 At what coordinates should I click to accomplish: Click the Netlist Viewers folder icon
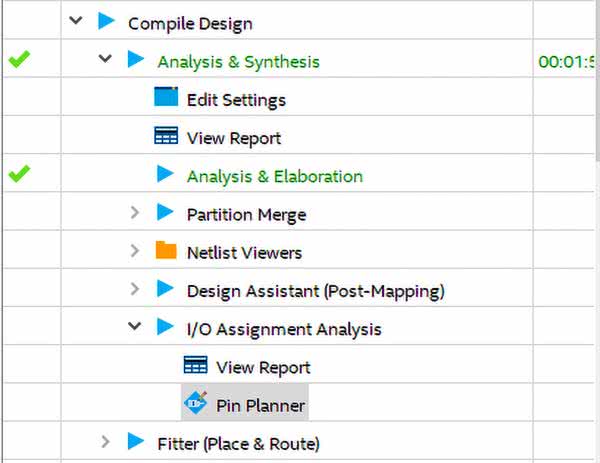tap(166, 251)
